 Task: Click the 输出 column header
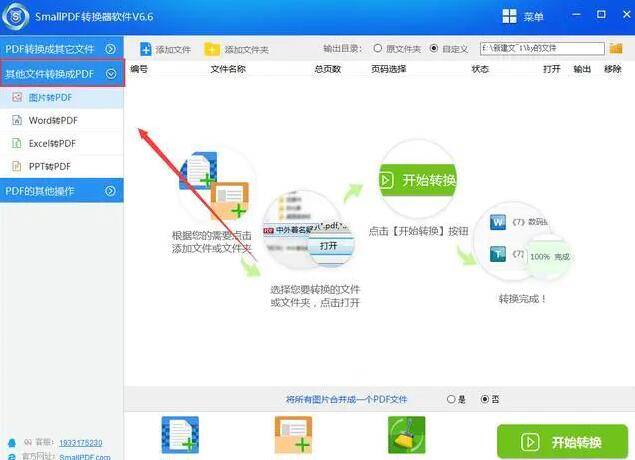[x=582, y=69]
